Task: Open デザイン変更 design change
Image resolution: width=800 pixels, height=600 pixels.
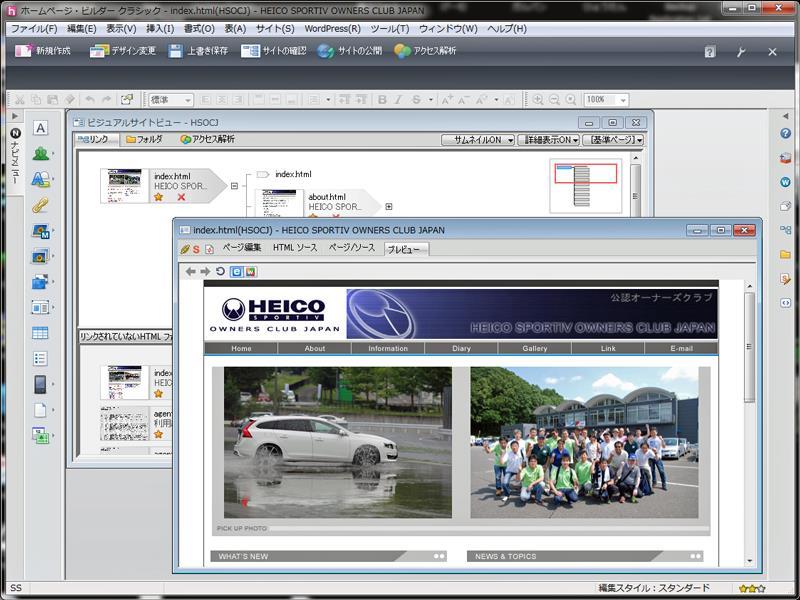Action: pyautogui.click(x=122, y=51)
